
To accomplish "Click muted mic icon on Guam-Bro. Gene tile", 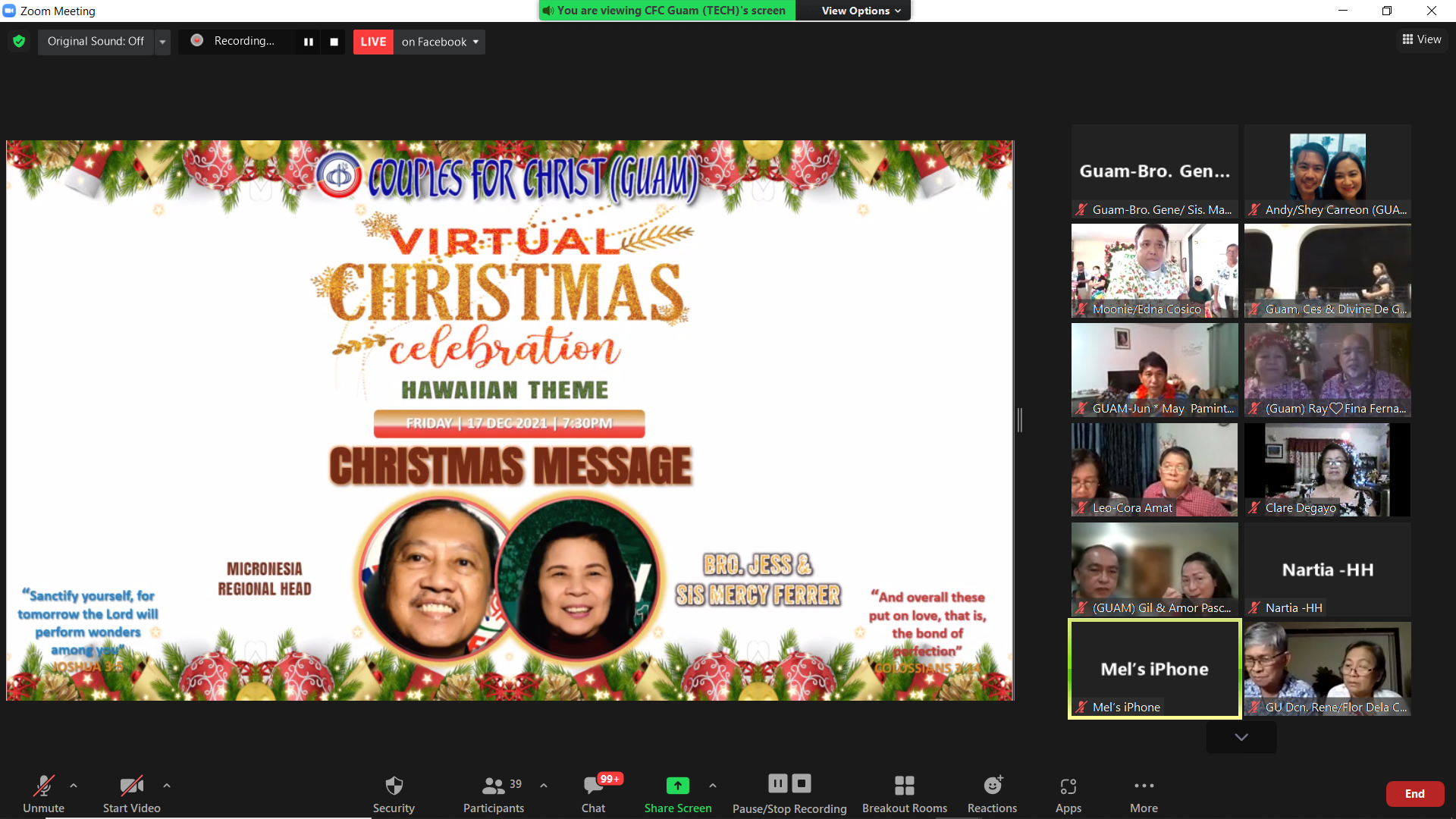I will click(x=1081, y=210).
